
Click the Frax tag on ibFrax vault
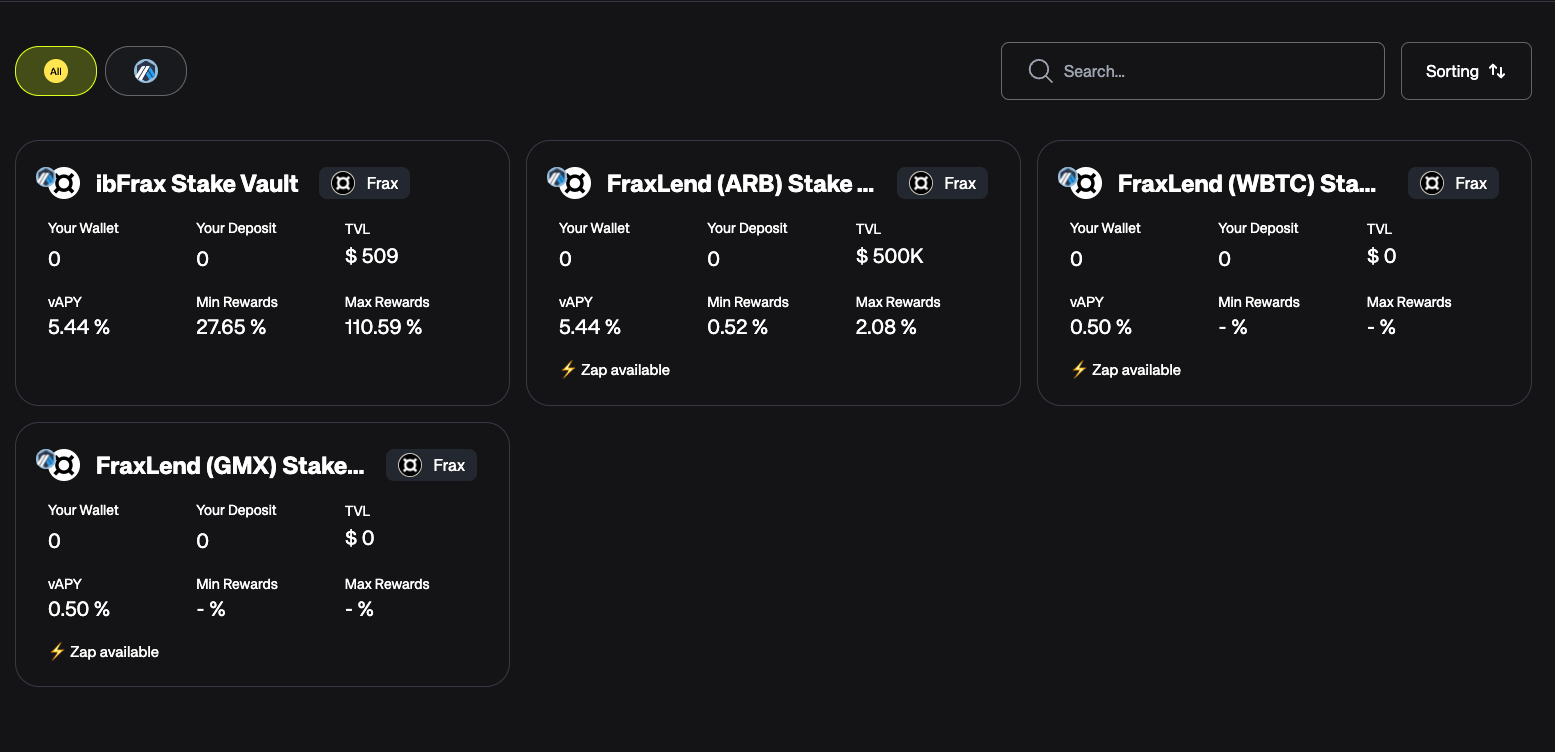pyautogui.click(x=365, y=183)
